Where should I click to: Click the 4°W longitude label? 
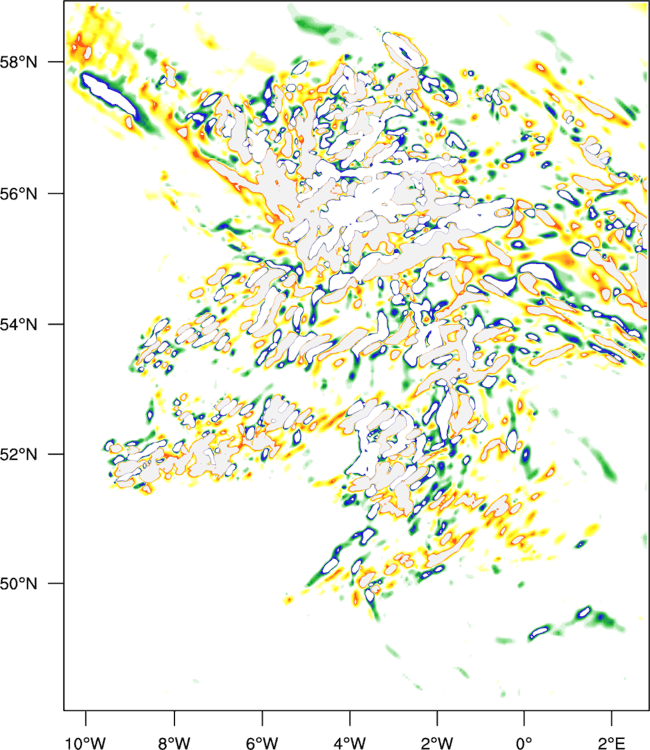click(x=350, y=743)
